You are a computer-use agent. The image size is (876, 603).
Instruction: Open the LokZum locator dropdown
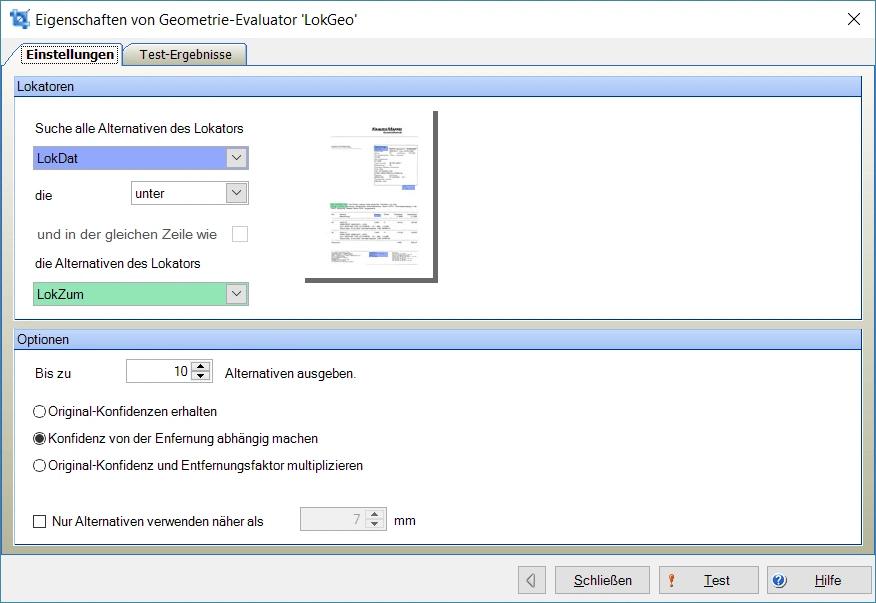tap(236, 294)
